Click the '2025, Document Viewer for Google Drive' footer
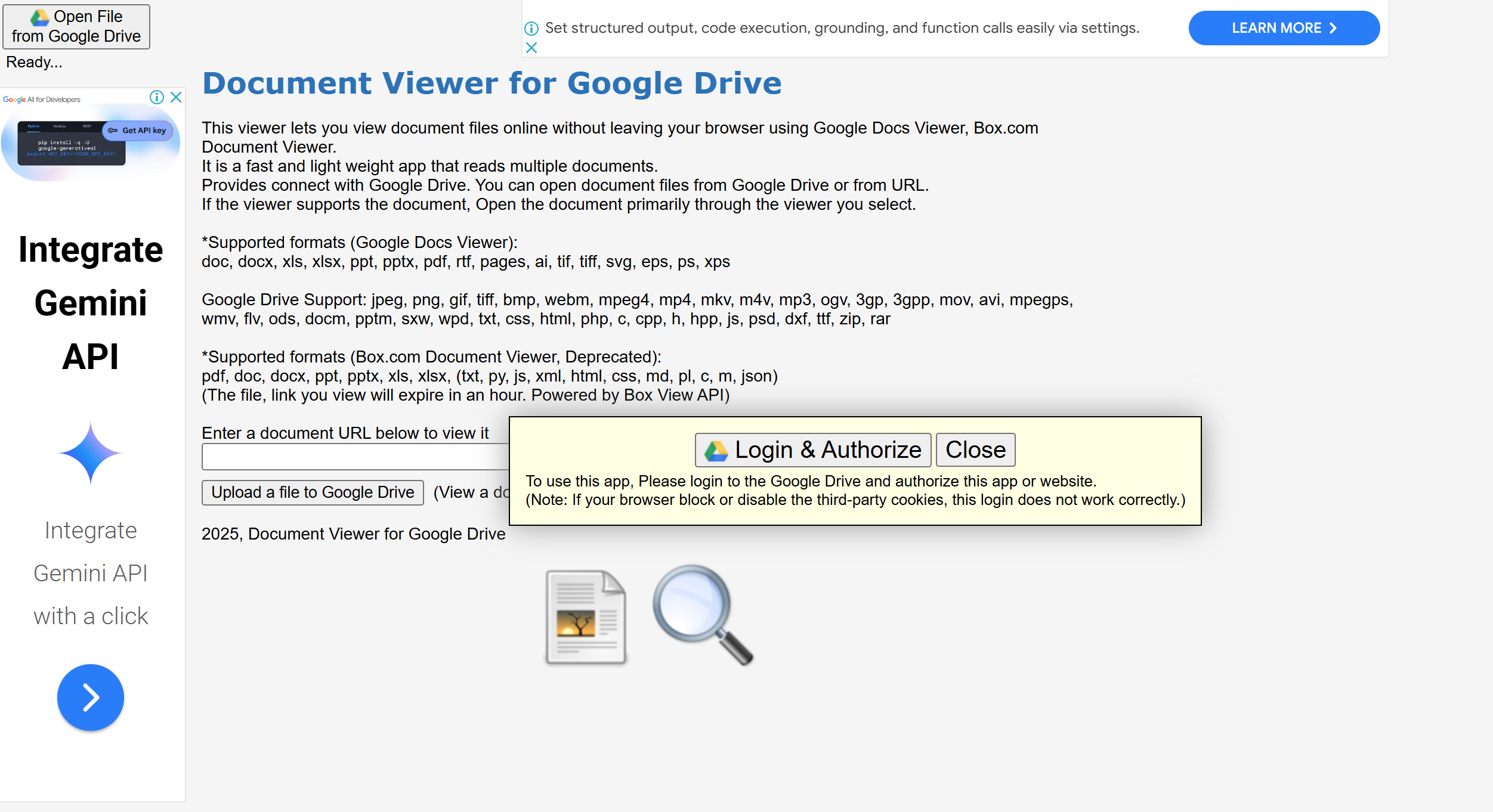 (354, 534)
